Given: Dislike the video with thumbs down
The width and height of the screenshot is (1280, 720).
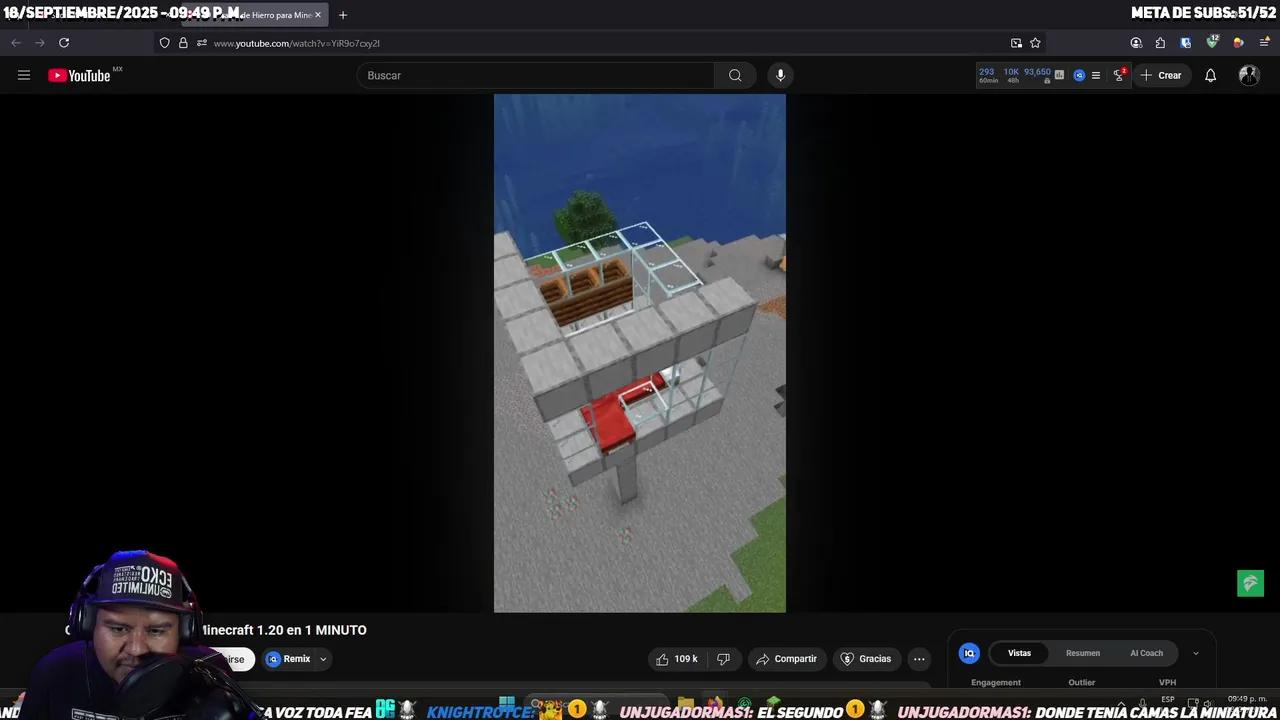Looking at the screenshot, I should pyautogui.click(x=723, y=659).
